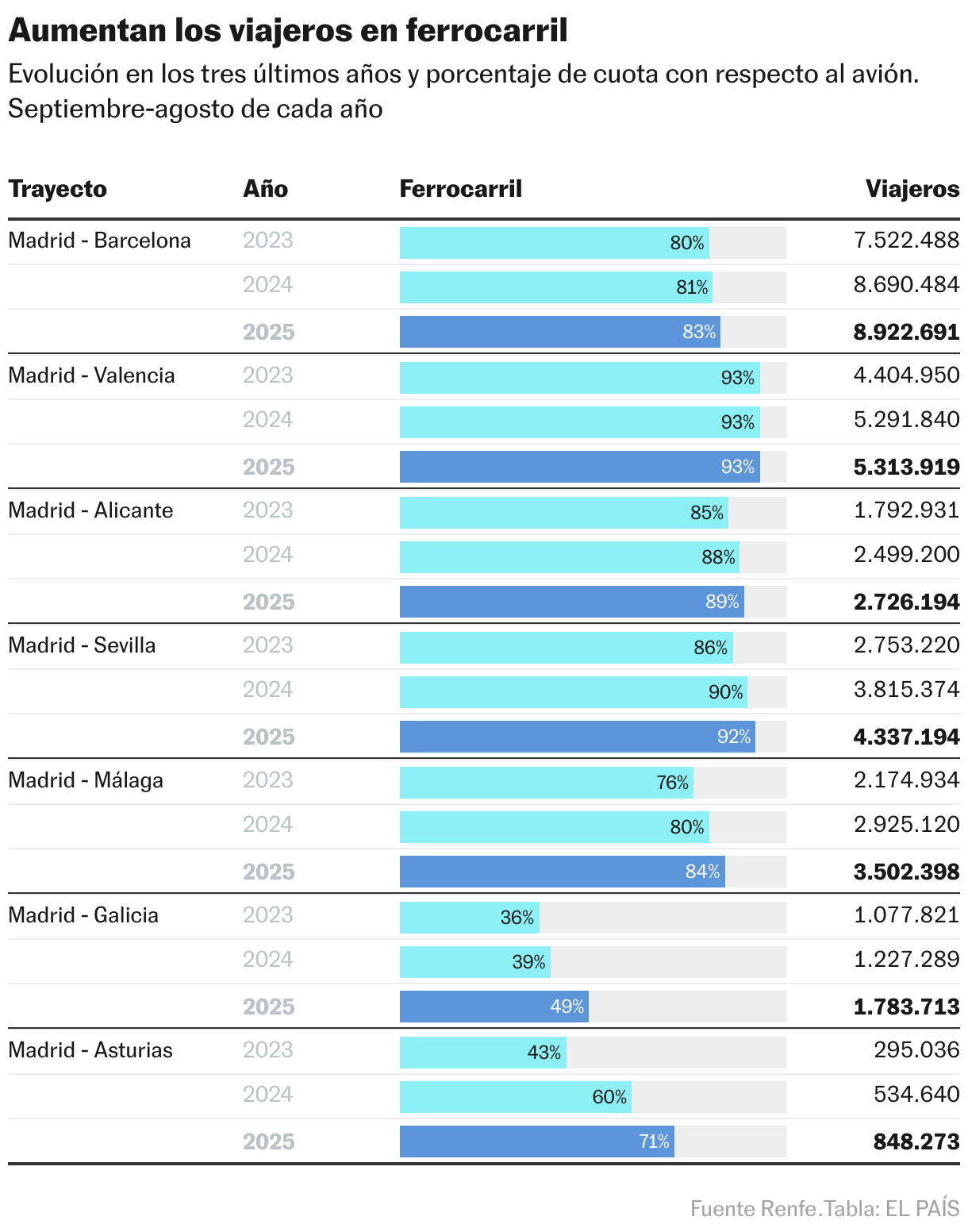This screenshot has height=1232, width=968.
Task: Click the Ferrocarril column header
Action: pyautogui.click(x=460, y=189)
